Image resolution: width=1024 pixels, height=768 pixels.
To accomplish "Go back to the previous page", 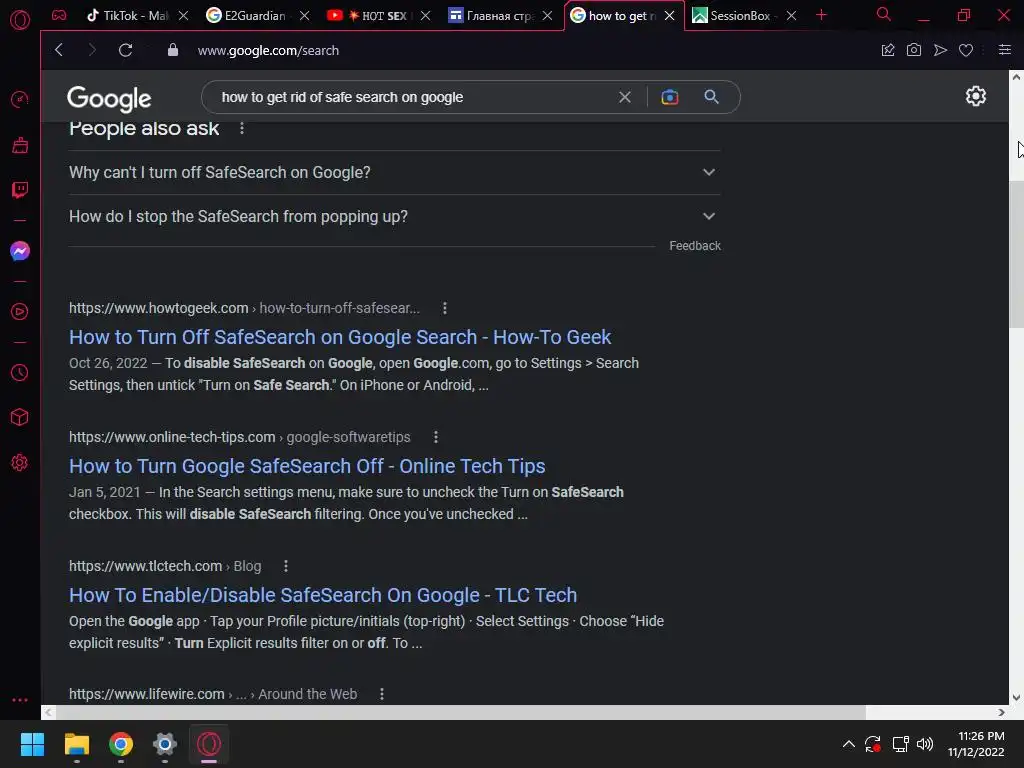I will click(x=59, y=50).
